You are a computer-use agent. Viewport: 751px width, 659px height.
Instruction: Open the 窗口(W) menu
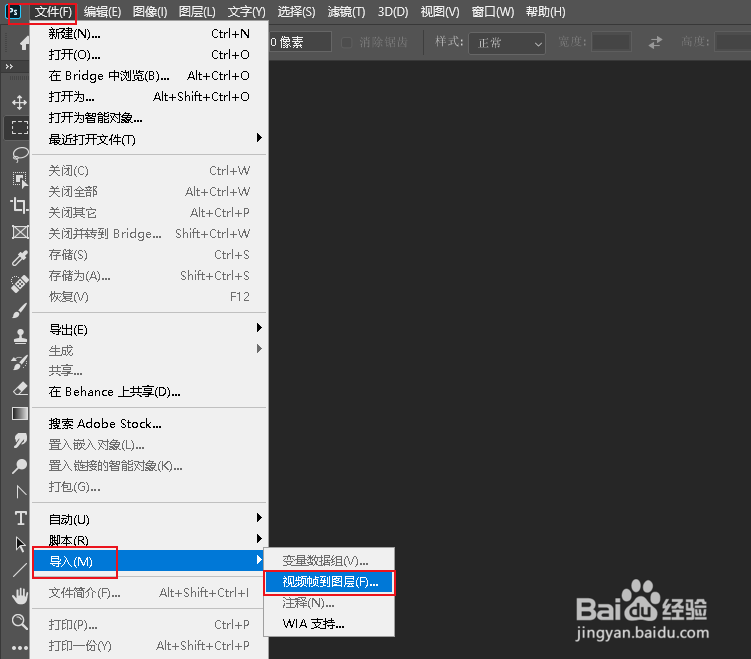coord(492,11)
